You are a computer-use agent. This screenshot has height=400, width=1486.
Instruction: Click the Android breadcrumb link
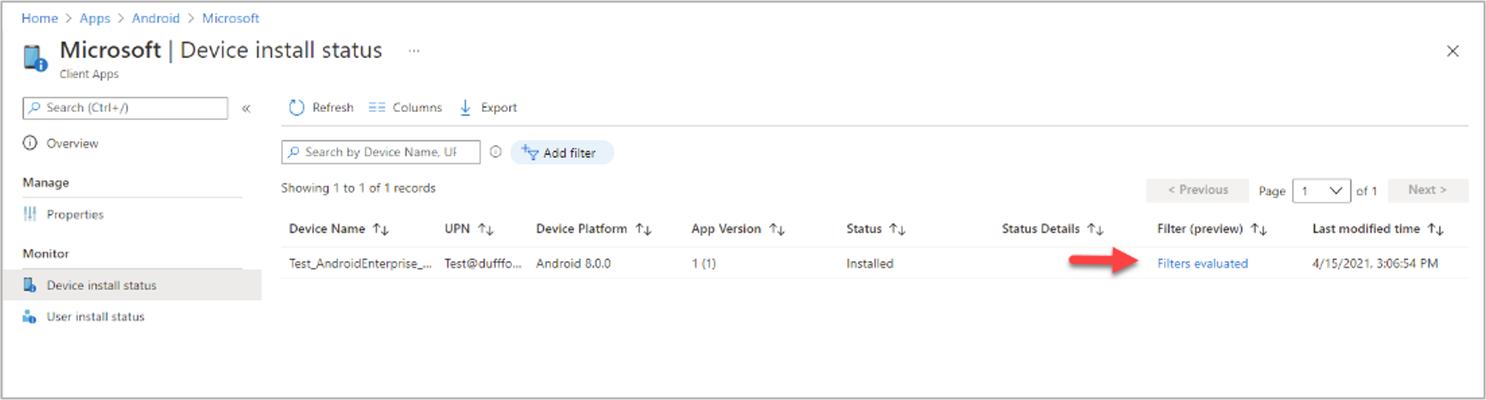click(156, 18)
